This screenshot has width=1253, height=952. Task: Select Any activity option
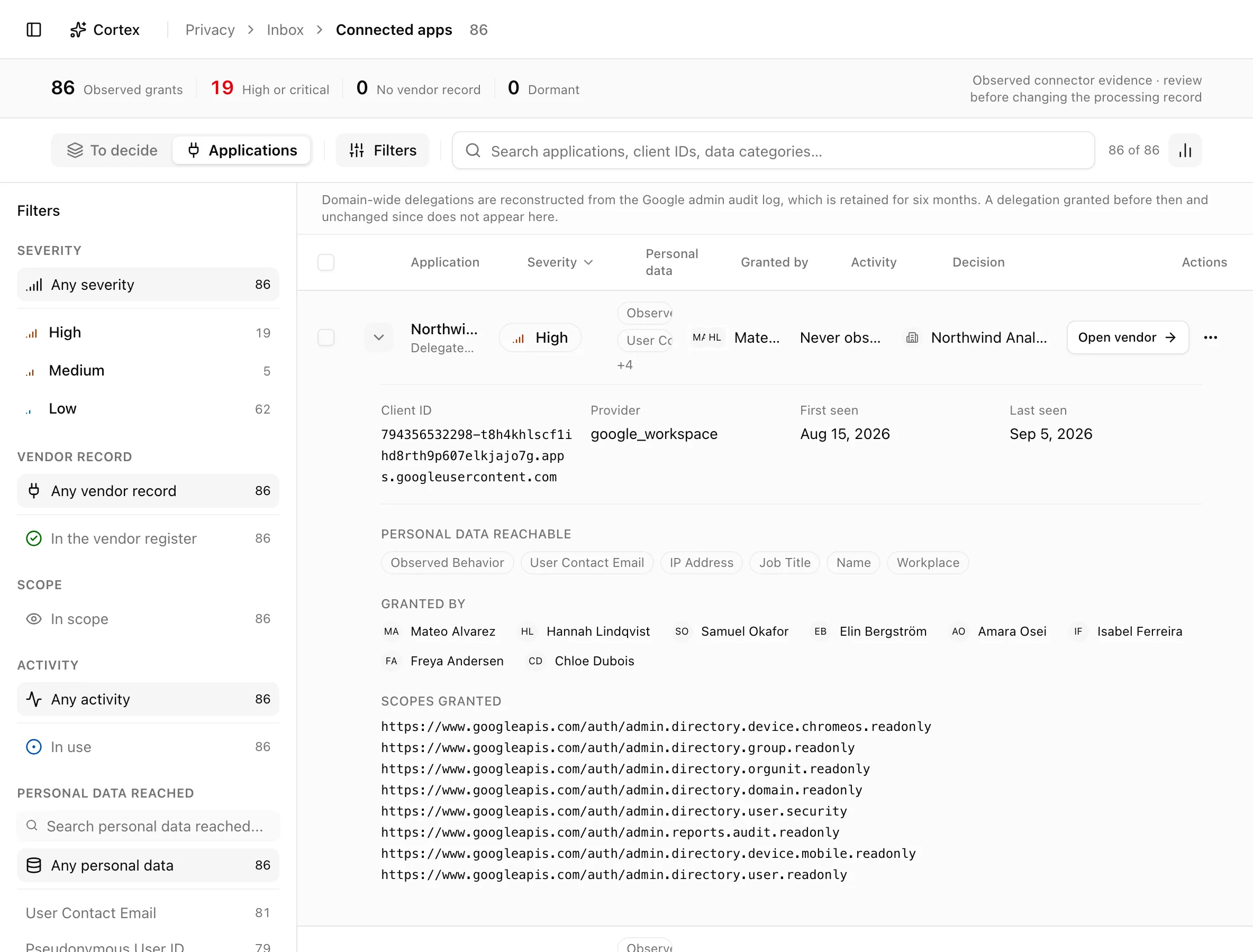(148, 699)
